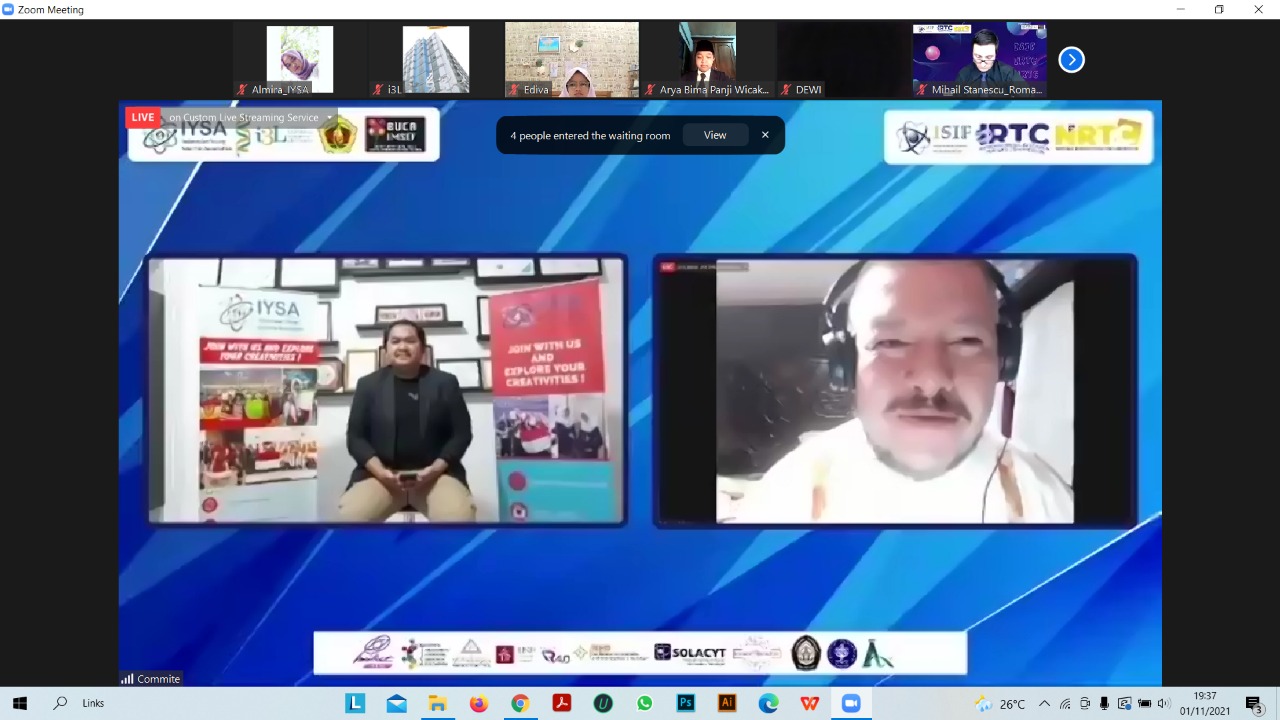
Task: Select Mihail Stanescu participant thumbnail
Action: (x=979, y=60)
